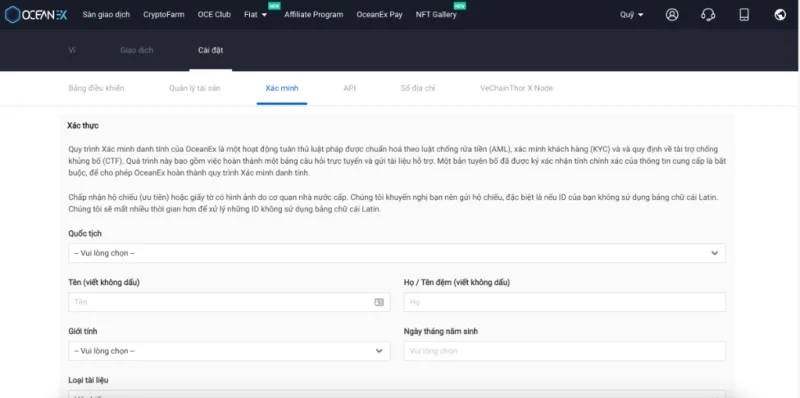Click the OceanEx logo
This screenshot has height=398, width=800.
(36, 15)
